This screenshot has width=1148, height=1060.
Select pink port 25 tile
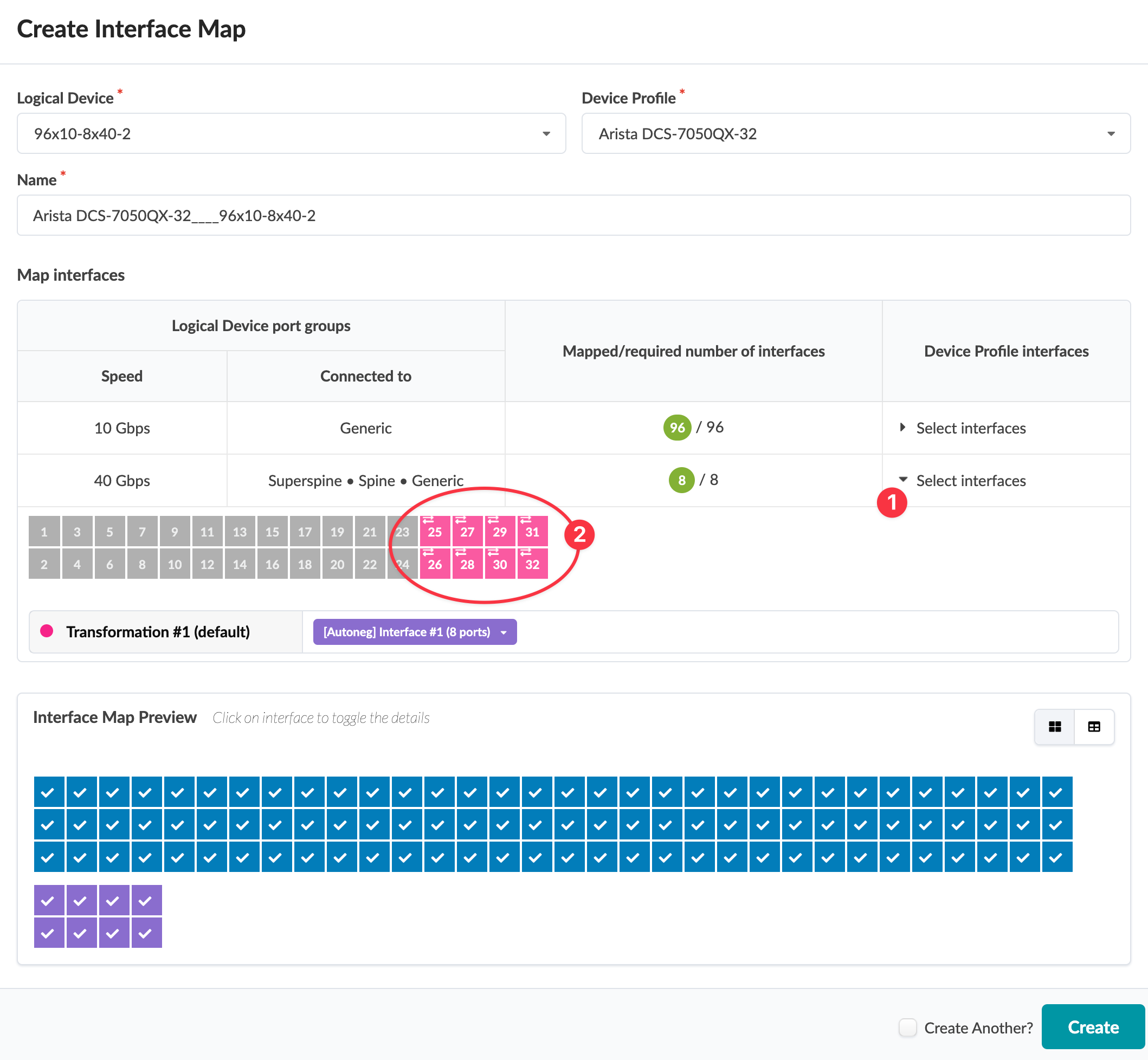(x=434, y=531)
